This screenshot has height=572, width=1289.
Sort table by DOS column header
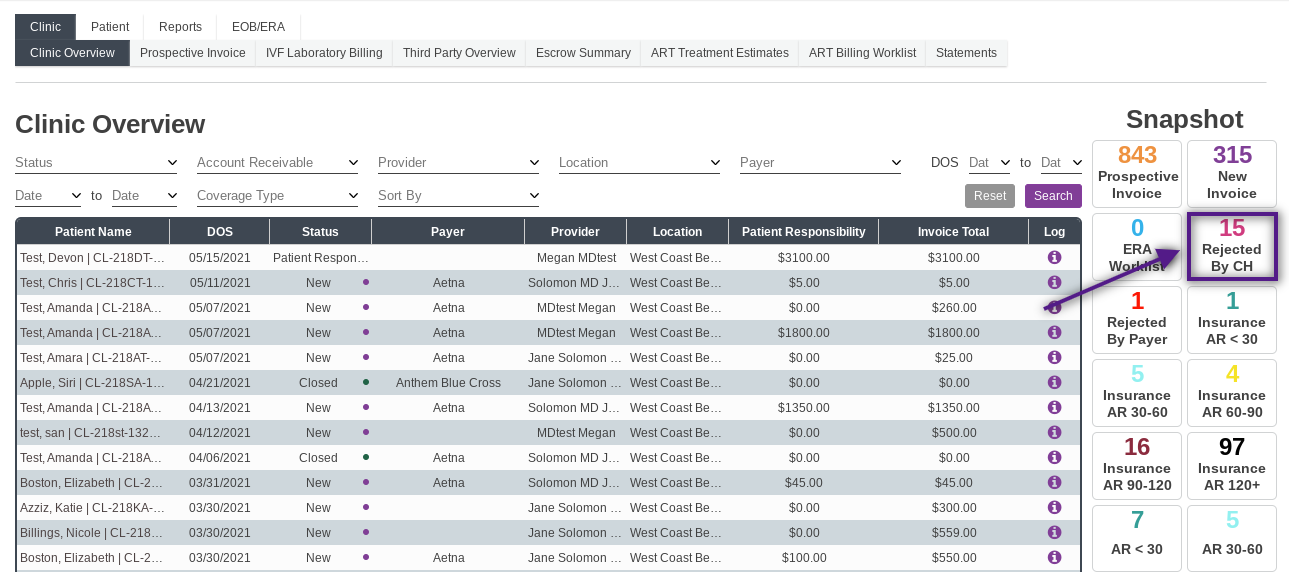[220, 232]
